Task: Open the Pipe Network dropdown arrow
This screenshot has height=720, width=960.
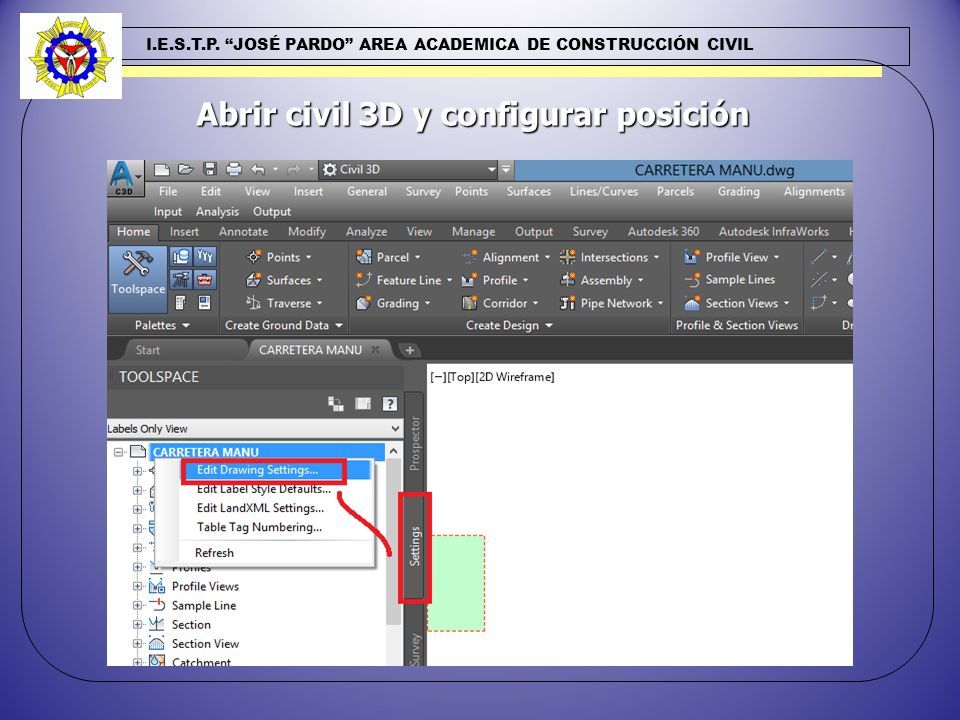Action: (x=660, y=303)
